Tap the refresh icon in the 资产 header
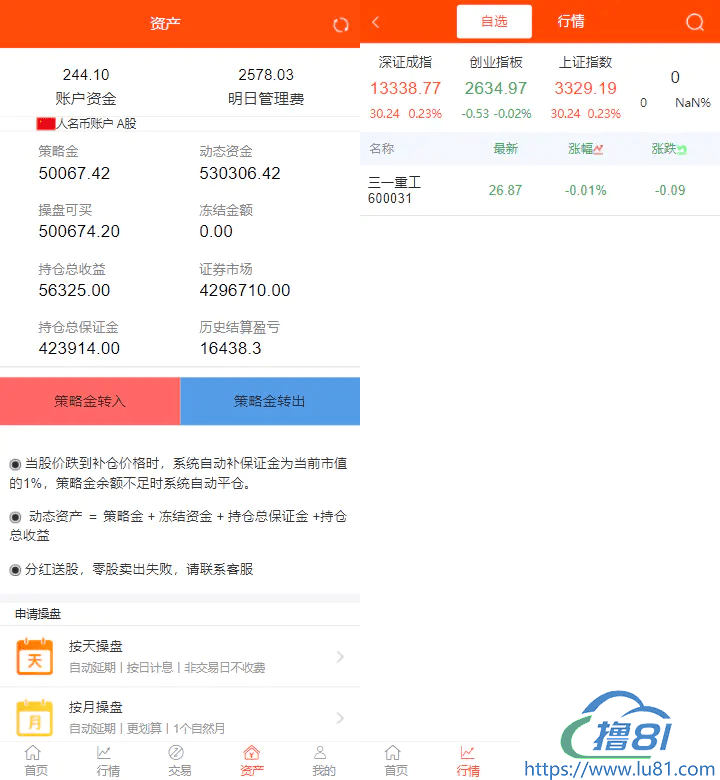Screen dimensions: 720x780 click(341, 25)
